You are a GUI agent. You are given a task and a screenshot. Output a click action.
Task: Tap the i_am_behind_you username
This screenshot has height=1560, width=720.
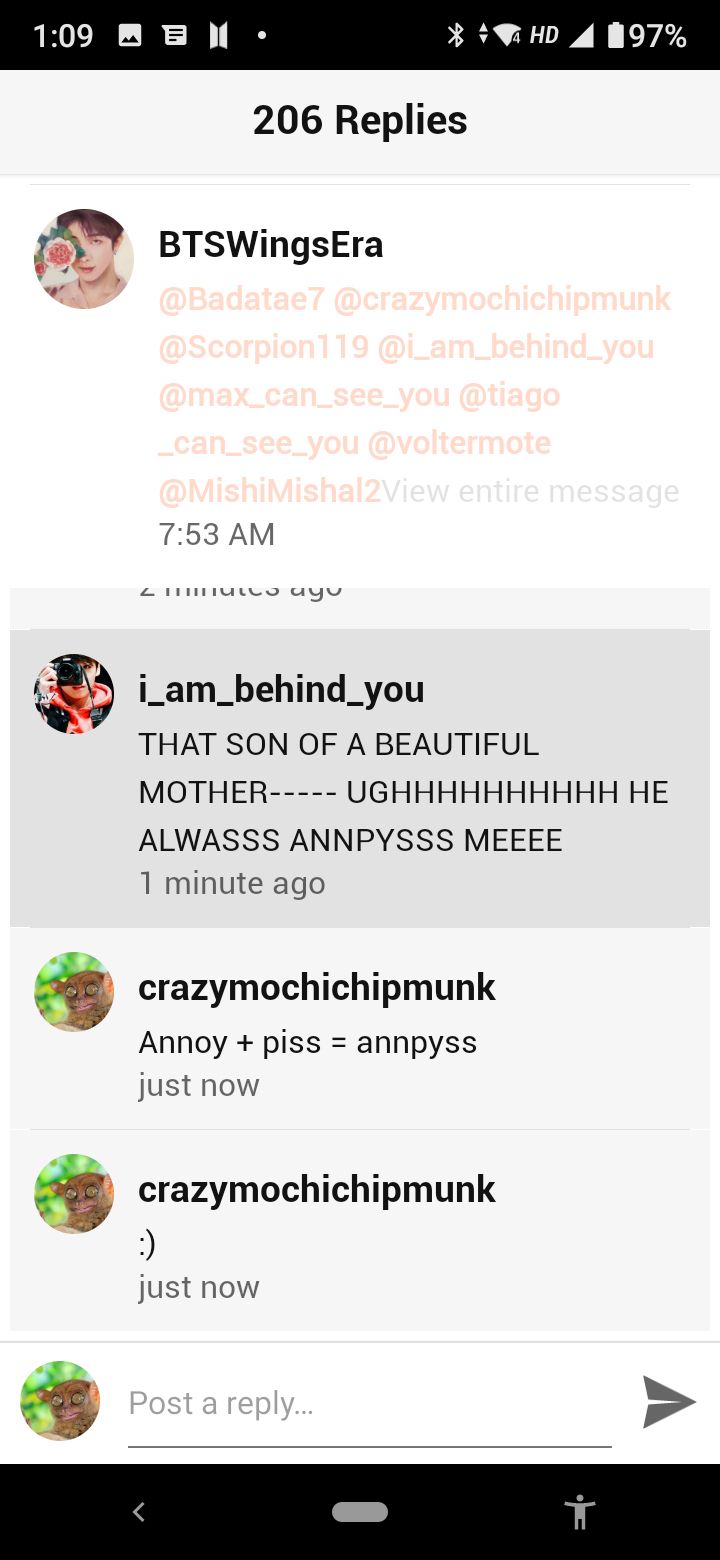point(281,689)
